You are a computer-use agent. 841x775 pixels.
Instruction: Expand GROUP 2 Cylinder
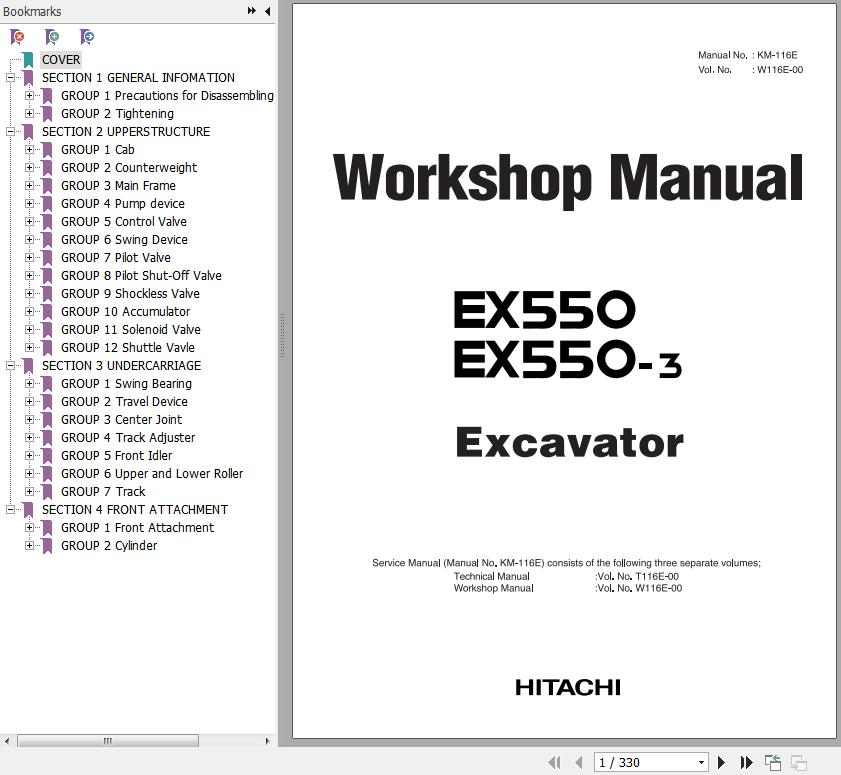tap(29, 545)
